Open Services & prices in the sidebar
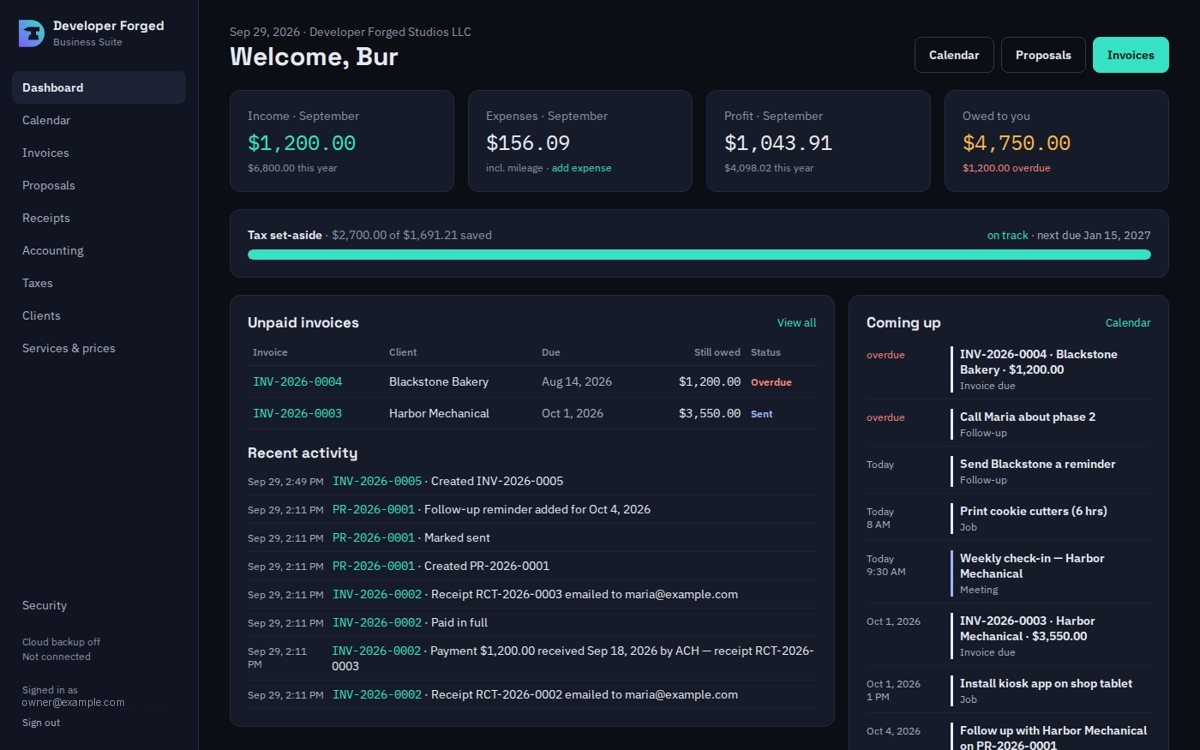This screenshot has height=750, width=1200. pos(99,348)
